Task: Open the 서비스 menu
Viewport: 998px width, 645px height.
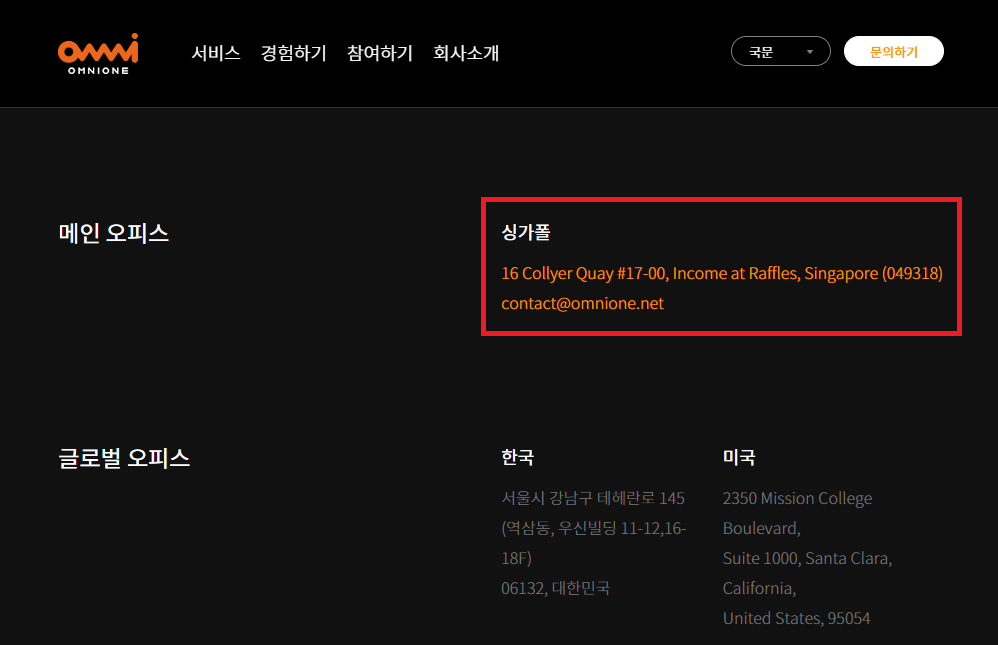Action: coord(216,53)
